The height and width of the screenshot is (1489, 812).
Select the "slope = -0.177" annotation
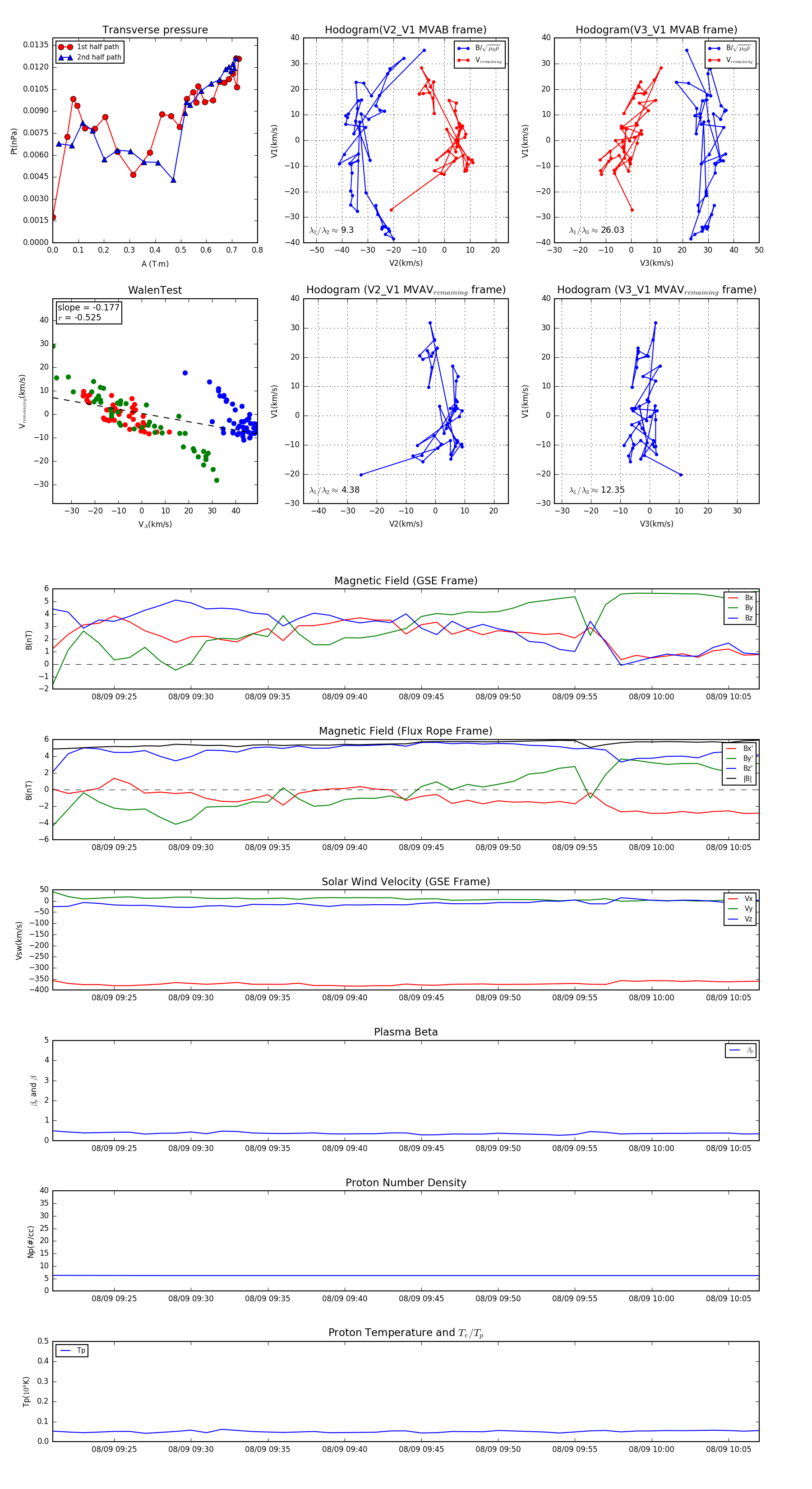tap(88, 308)
